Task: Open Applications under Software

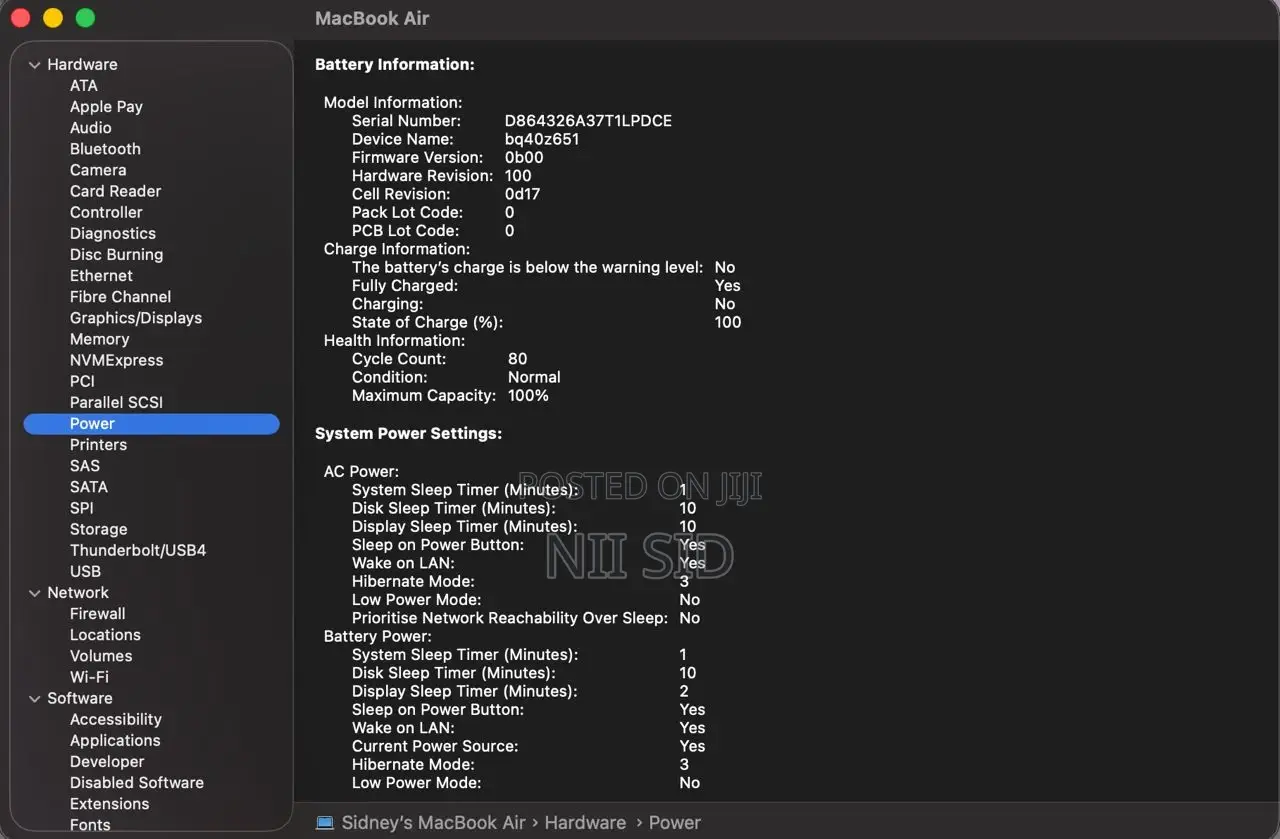Action: pyautogui.click(x=115, y=741)
